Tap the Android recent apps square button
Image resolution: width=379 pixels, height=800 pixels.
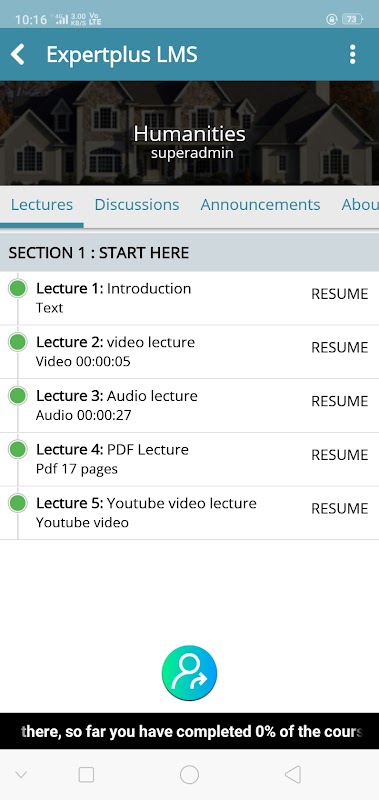tap(86, 774)
